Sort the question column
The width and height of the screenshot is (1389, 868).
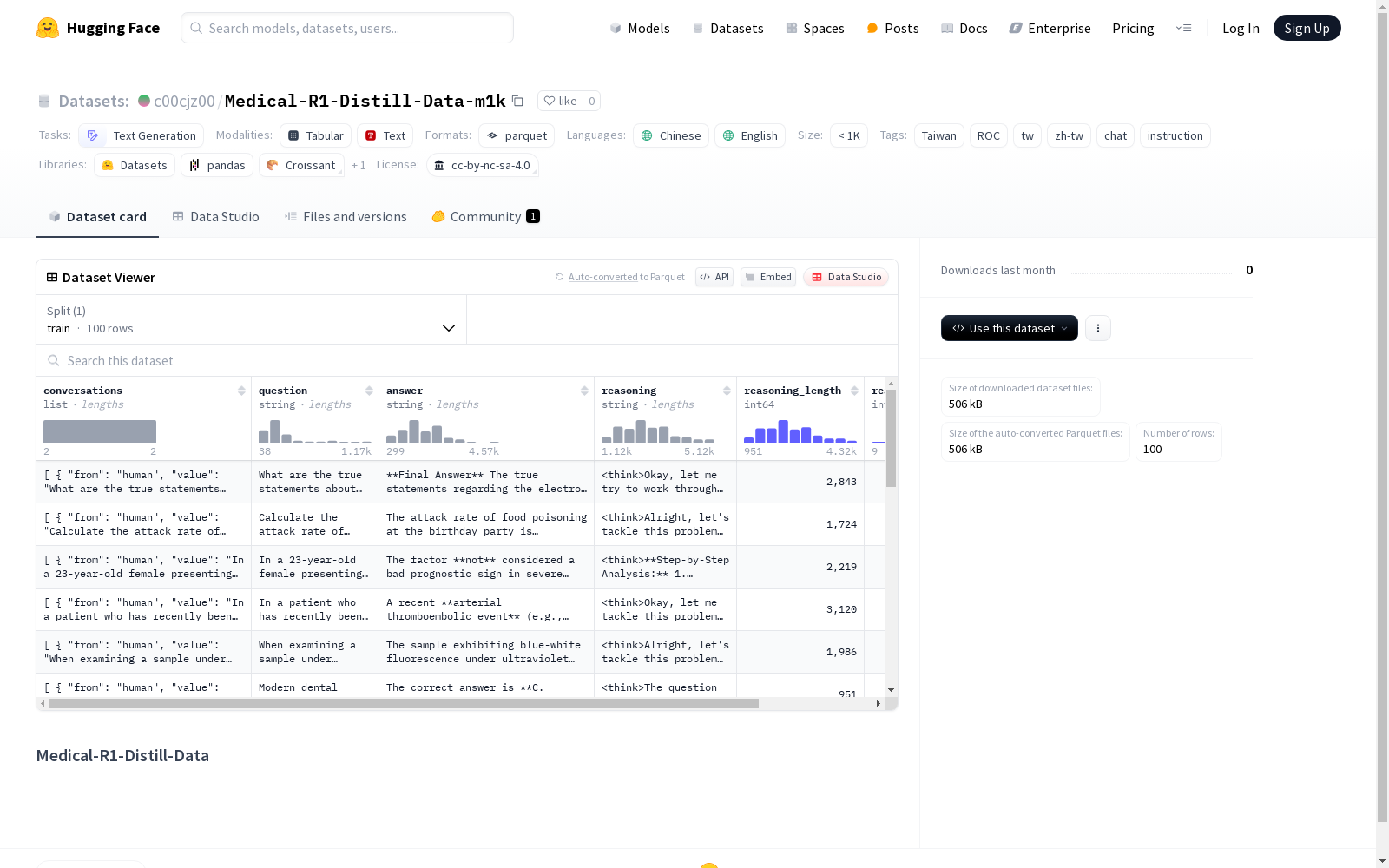pyautogui.click(x=369, y=391)
